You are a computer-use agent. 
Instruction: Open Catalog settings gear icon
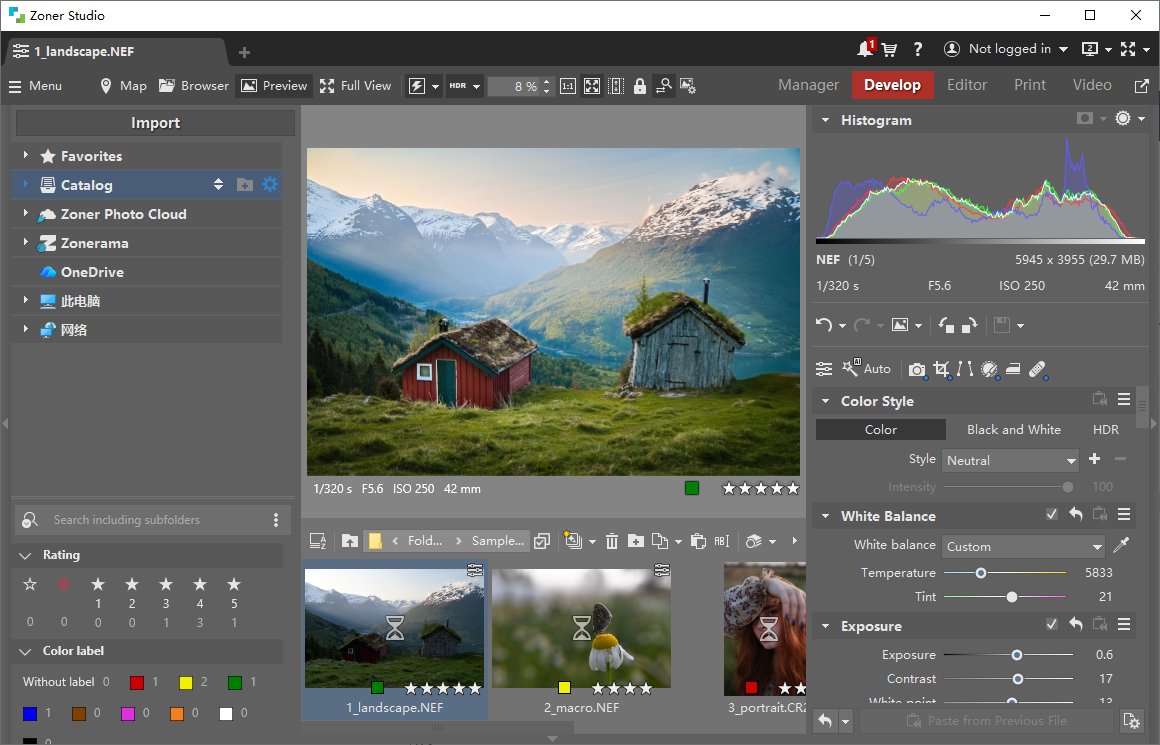270,184
